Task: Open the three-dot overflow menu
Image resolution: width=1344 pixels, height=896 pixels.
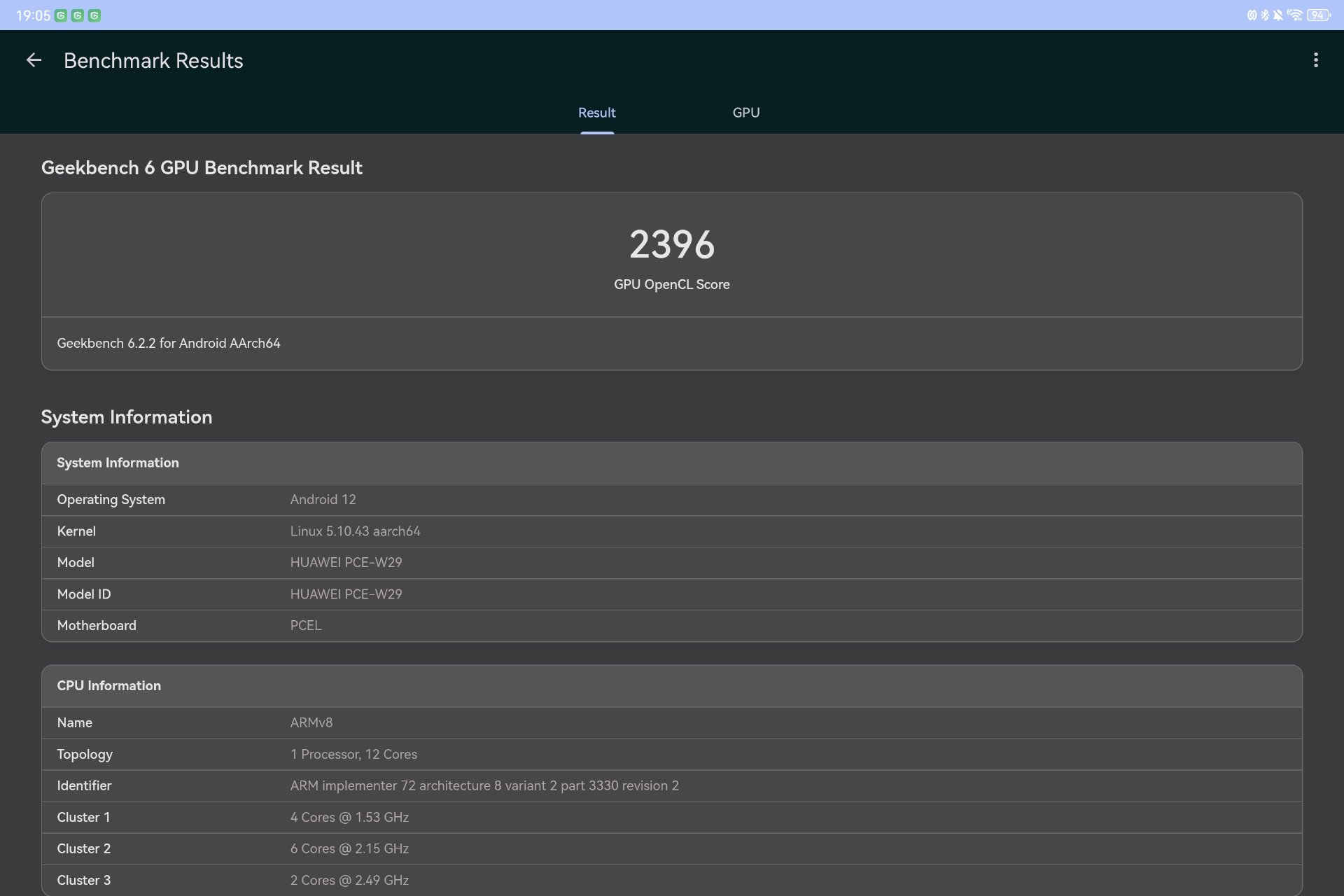Action: coord(1315,60)
